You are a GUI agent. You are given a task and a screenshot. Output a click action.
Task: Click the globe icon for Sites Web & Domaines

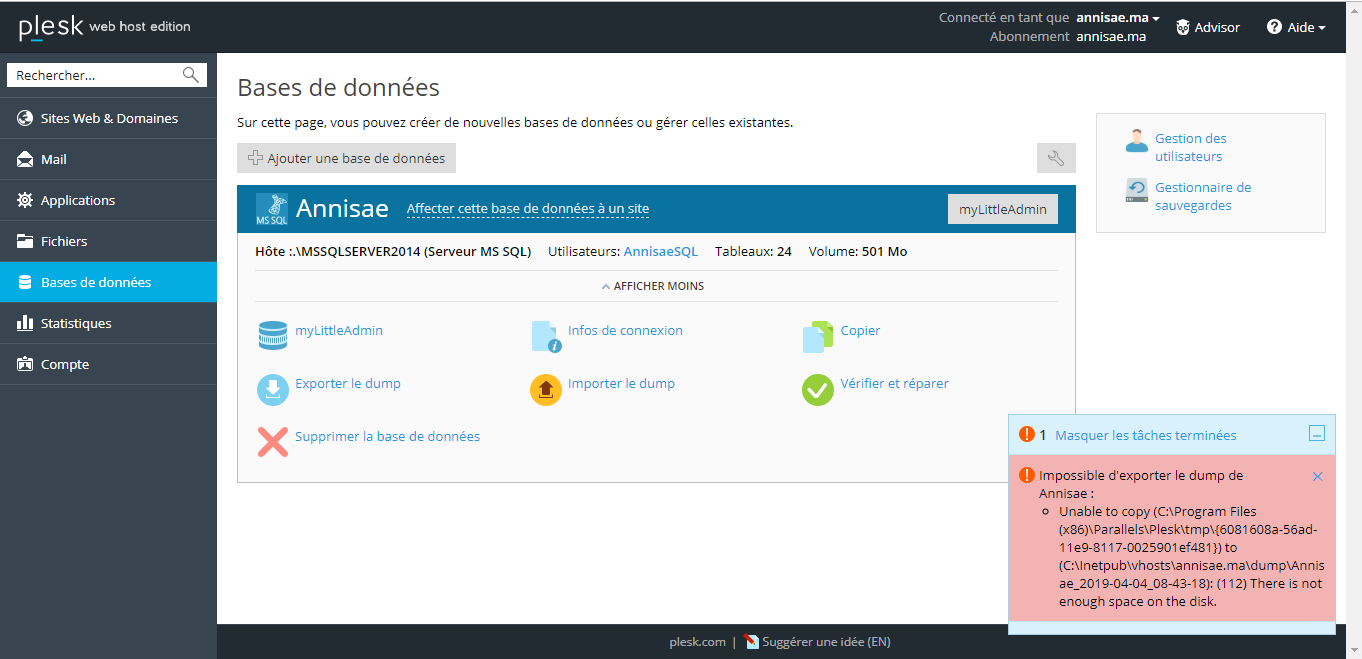pos(25,118)
